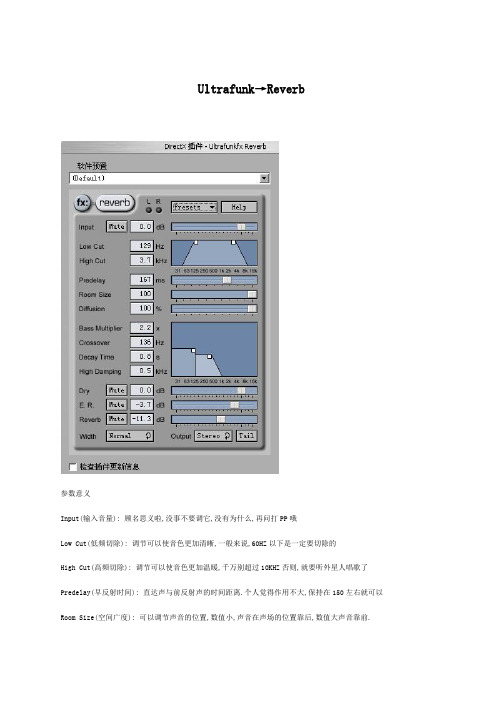The image size is (496, 702).
Task: Mute the Input signal
Action: pos(116,227)
